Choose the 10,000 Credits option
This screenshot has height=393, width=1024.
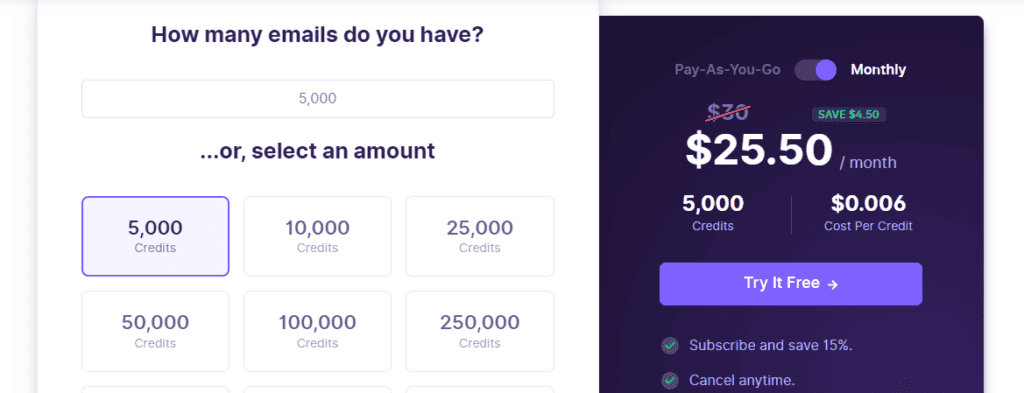(x=317, y=236)
